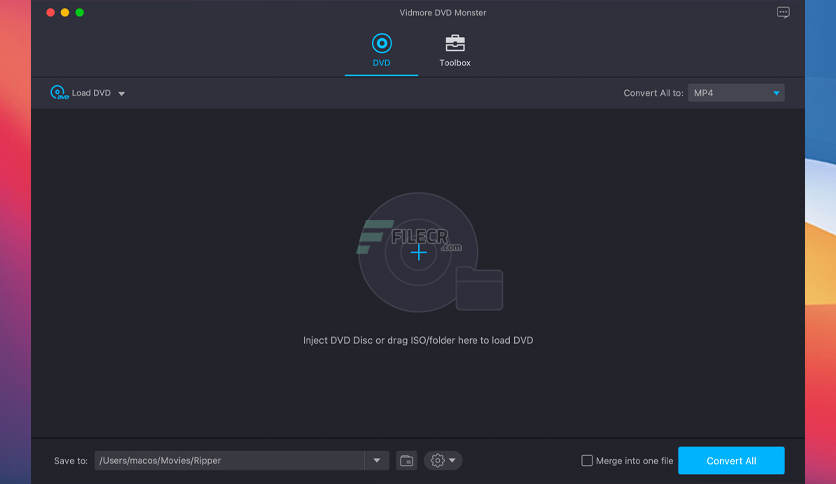Viewport: 836px width, 484px height.
Task: Expand the Save to path dropdown arrow
Action: (x=377, y=461)
